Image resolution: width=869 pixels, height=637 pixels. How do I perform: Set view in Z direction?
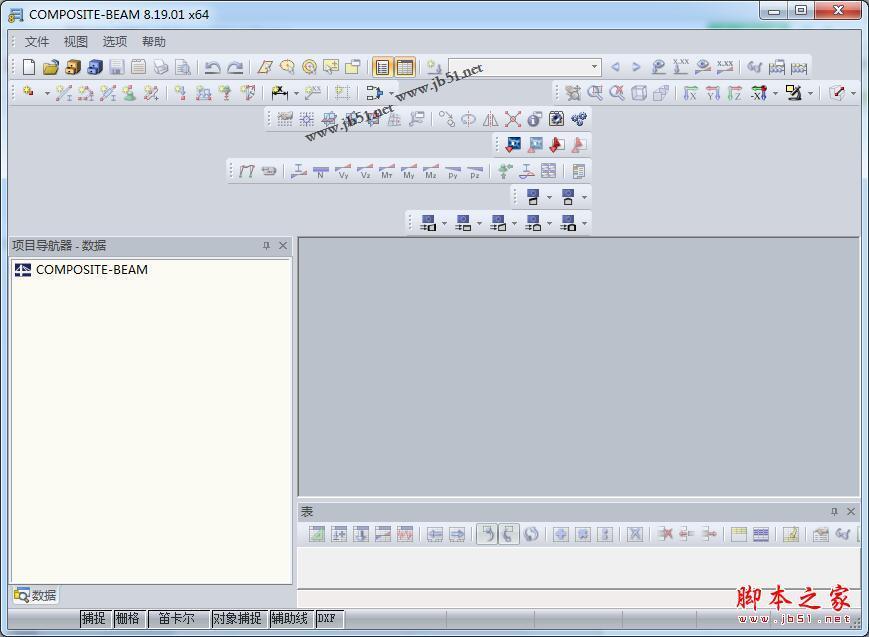[734, 93]
